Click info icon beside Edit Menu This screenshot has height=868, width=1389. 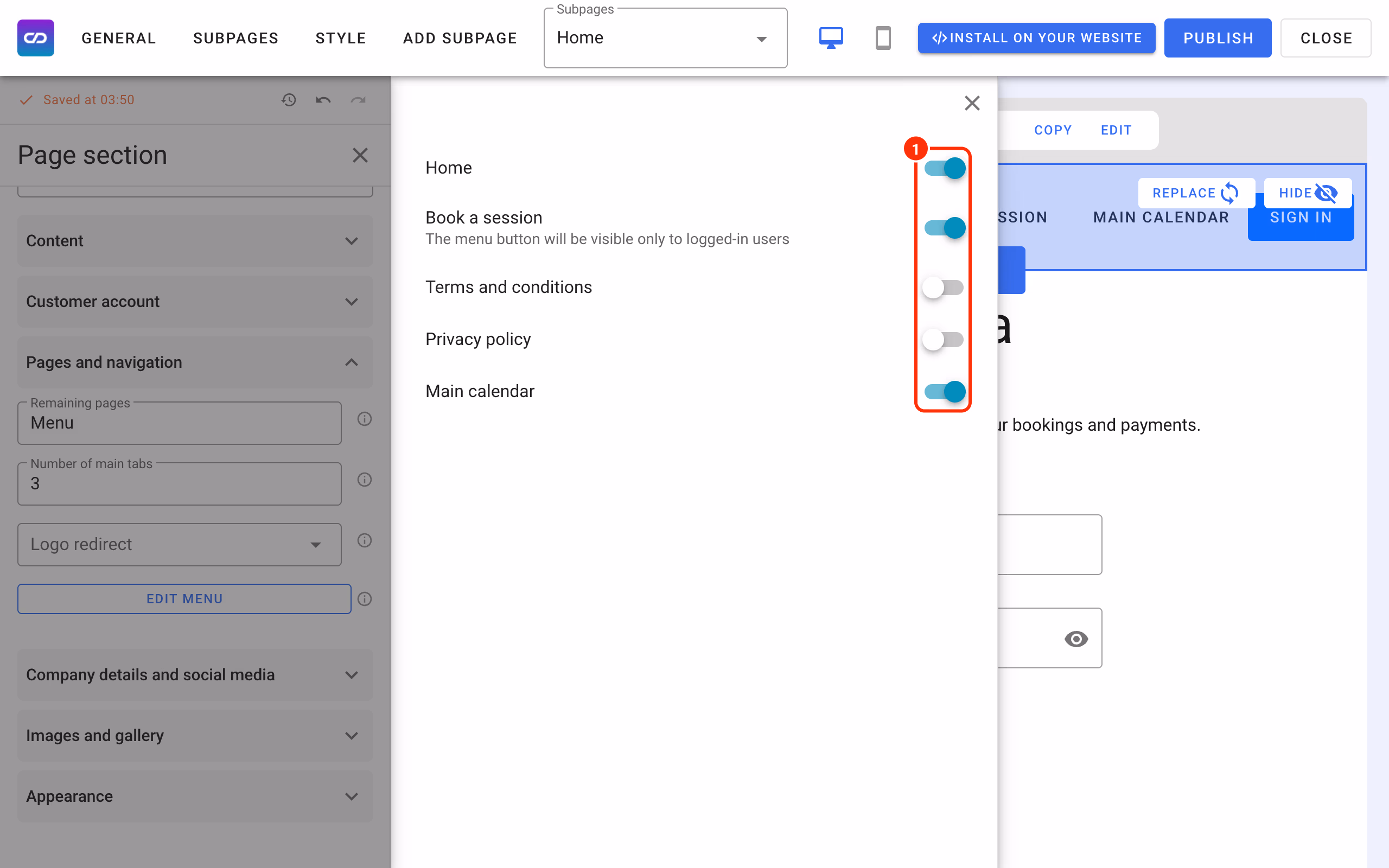pyautogui.click(x=365, y=599)
